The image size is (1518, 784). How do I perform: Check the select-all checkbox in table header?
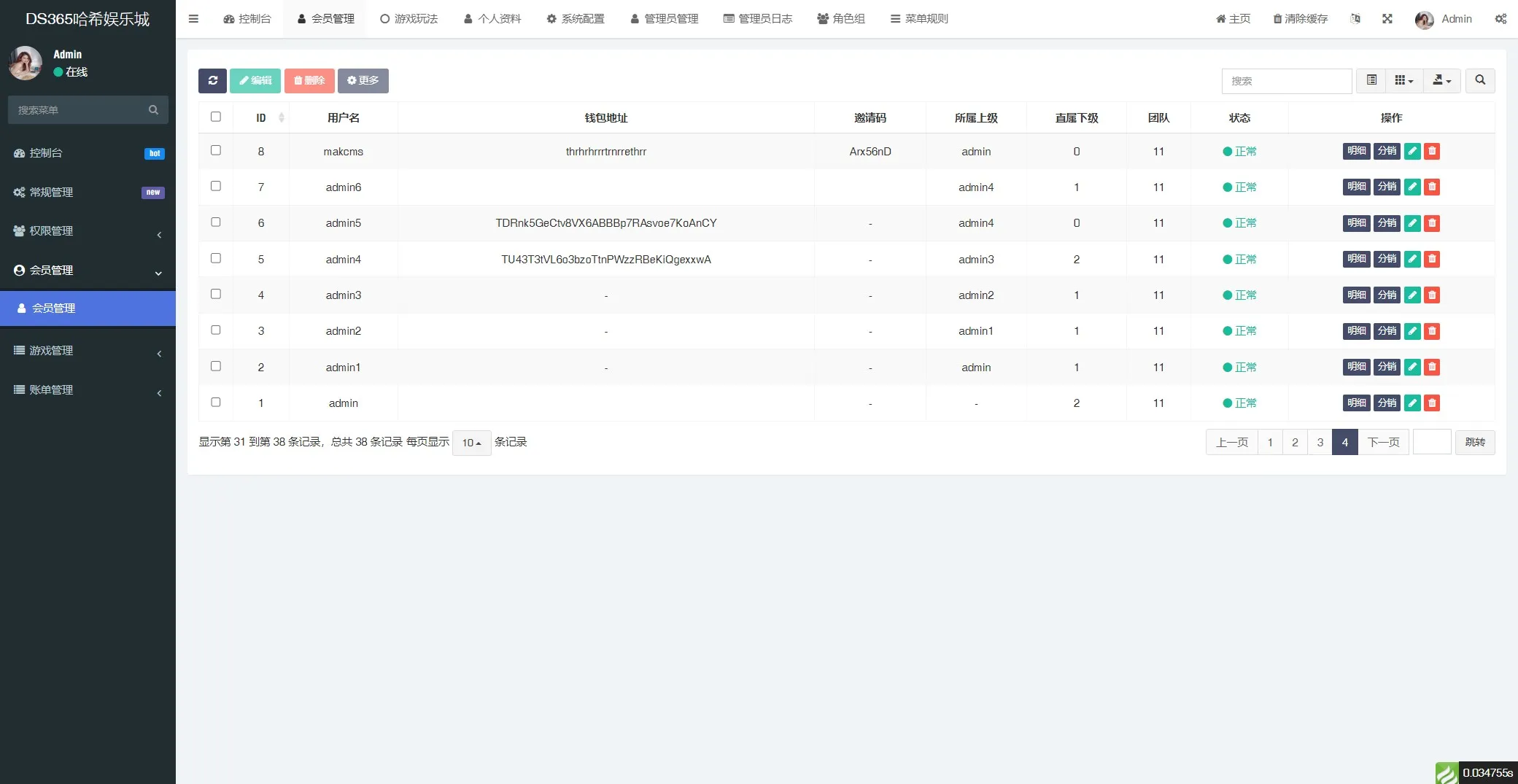[216, 117]
